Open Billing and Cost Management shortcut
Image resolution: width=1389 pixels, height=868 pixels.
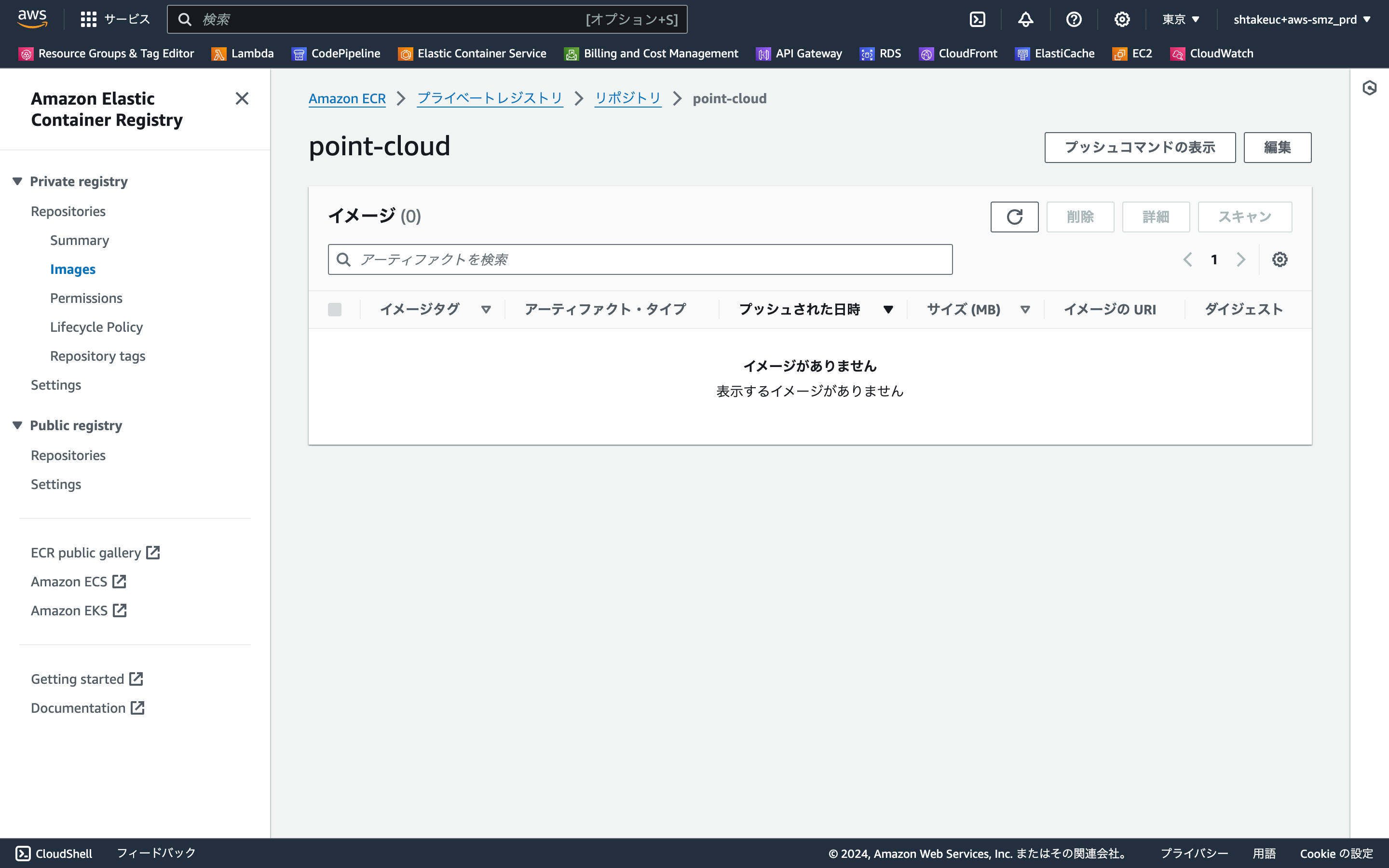pos(651,54)
